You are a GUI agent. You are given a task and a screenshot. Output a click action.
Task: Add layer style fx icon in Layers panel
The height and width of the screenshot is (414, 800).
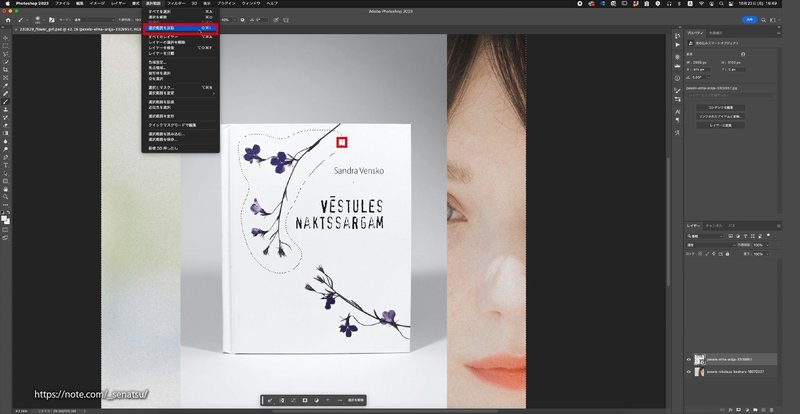(x=731, y=409)
